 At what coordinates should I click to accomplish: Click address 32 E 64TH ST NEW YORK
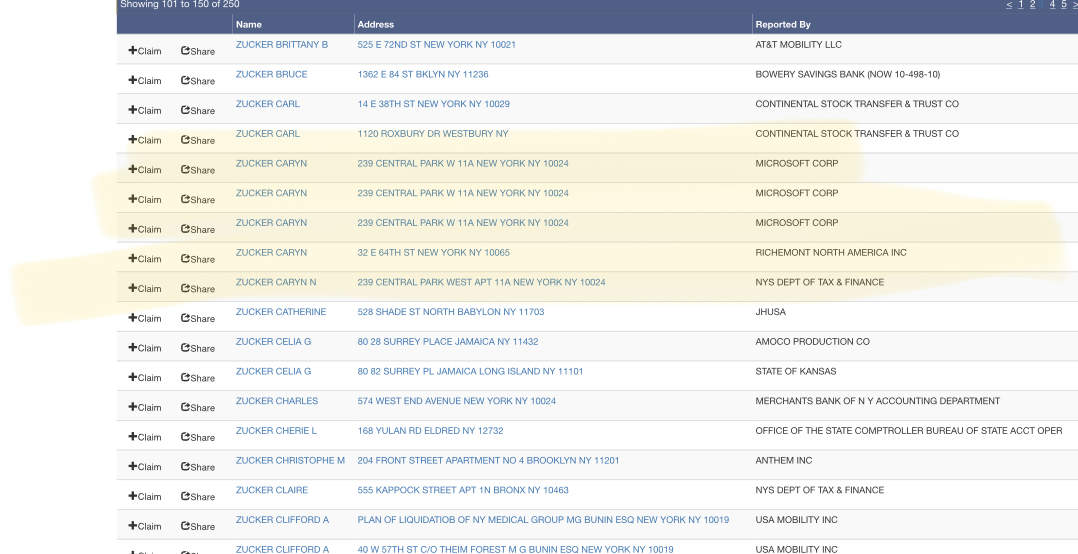(434, 253)
